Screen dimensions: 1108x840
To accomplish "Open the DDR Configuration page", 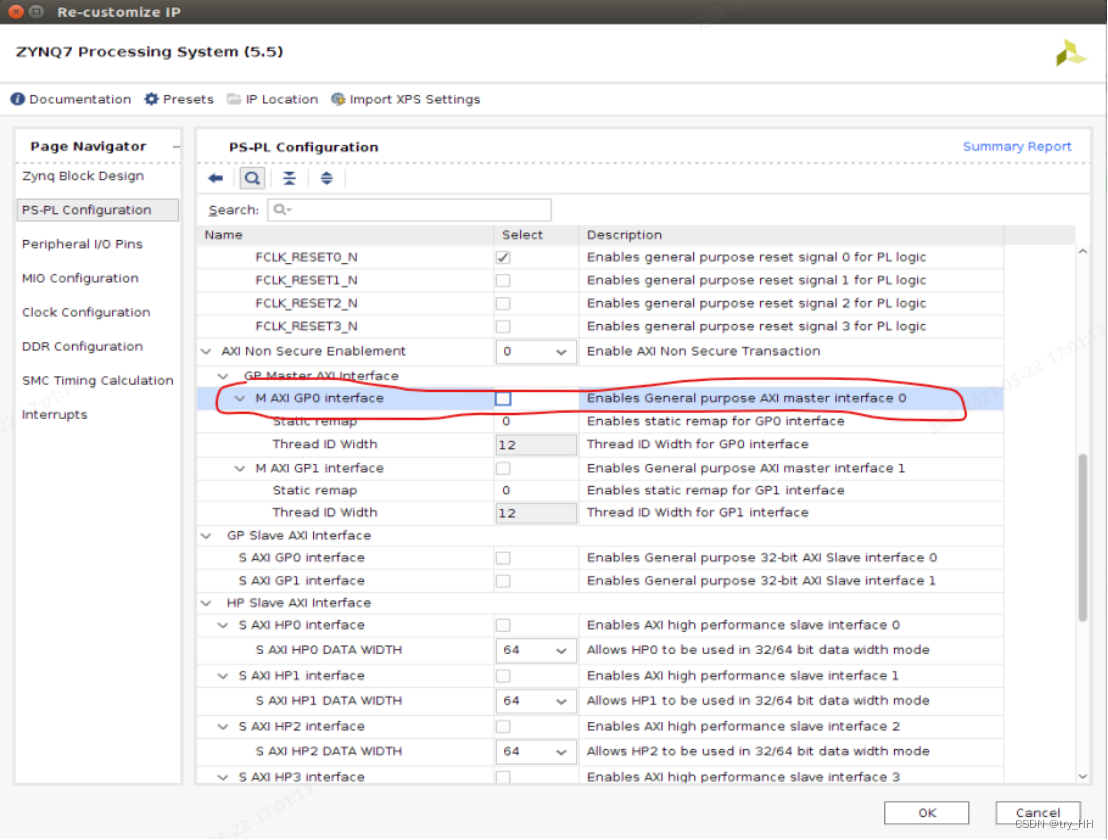I will click(82, 346).
